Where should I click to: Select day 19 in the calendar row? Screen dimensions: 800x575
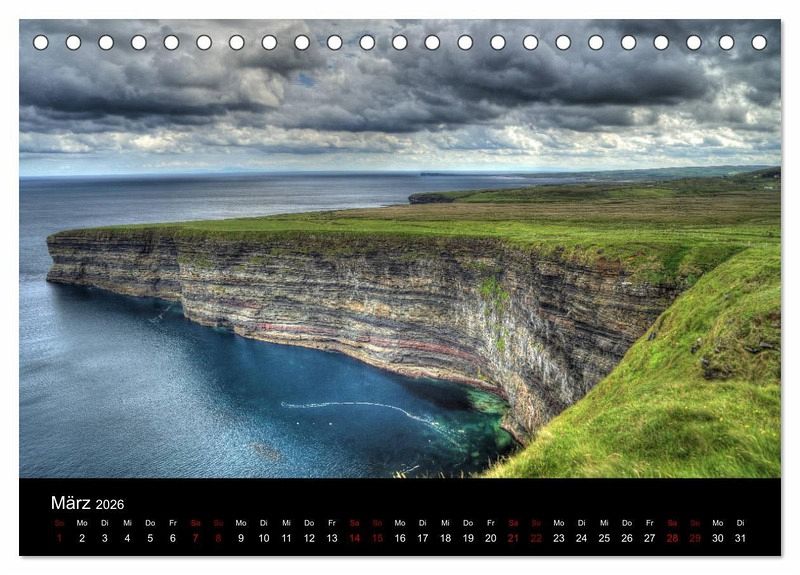pos(468,538)
